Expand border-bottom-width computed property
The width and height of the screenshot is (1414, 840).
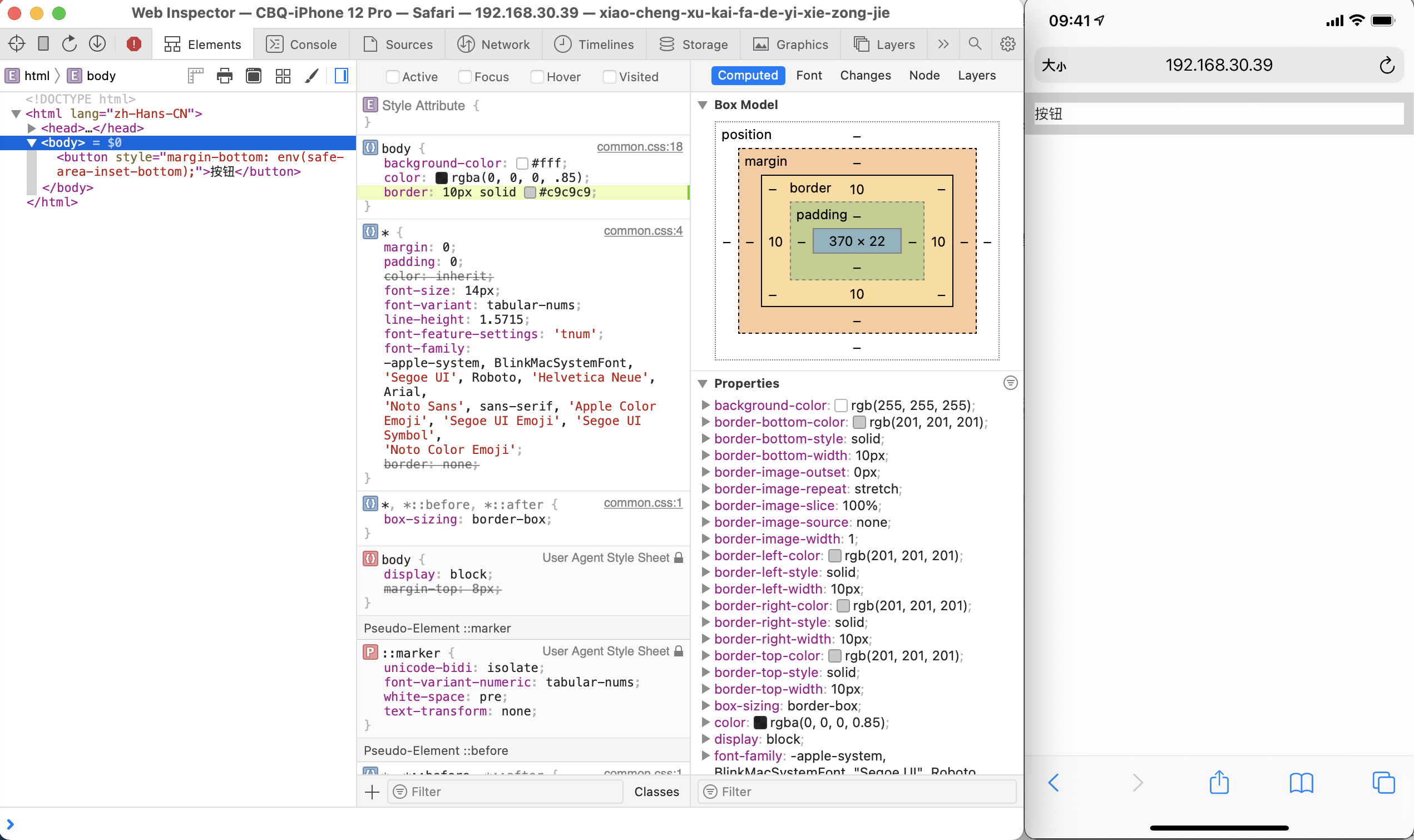click(705, 455)
